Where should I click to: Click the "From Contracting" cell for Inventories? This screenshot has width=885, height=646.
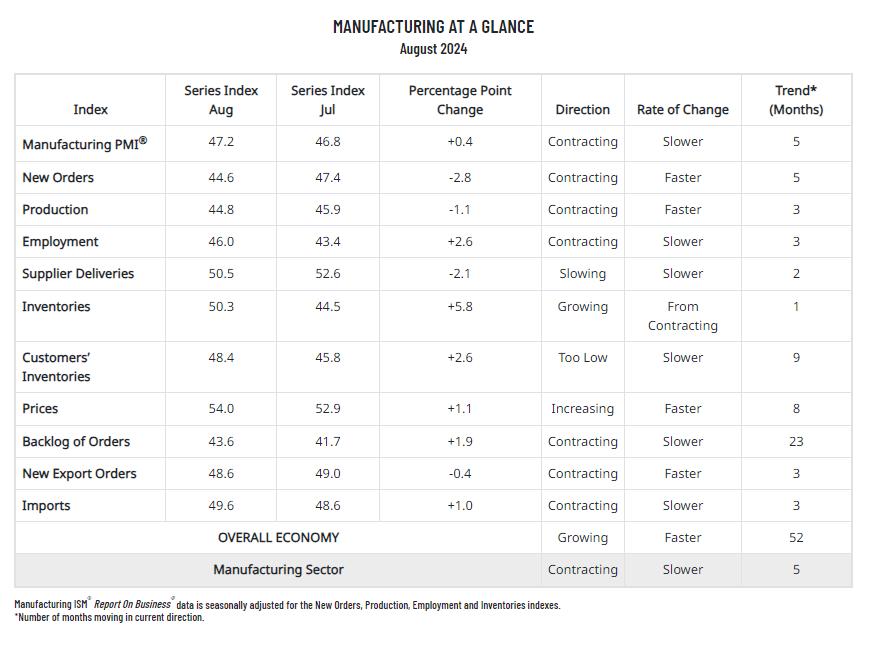683,316
